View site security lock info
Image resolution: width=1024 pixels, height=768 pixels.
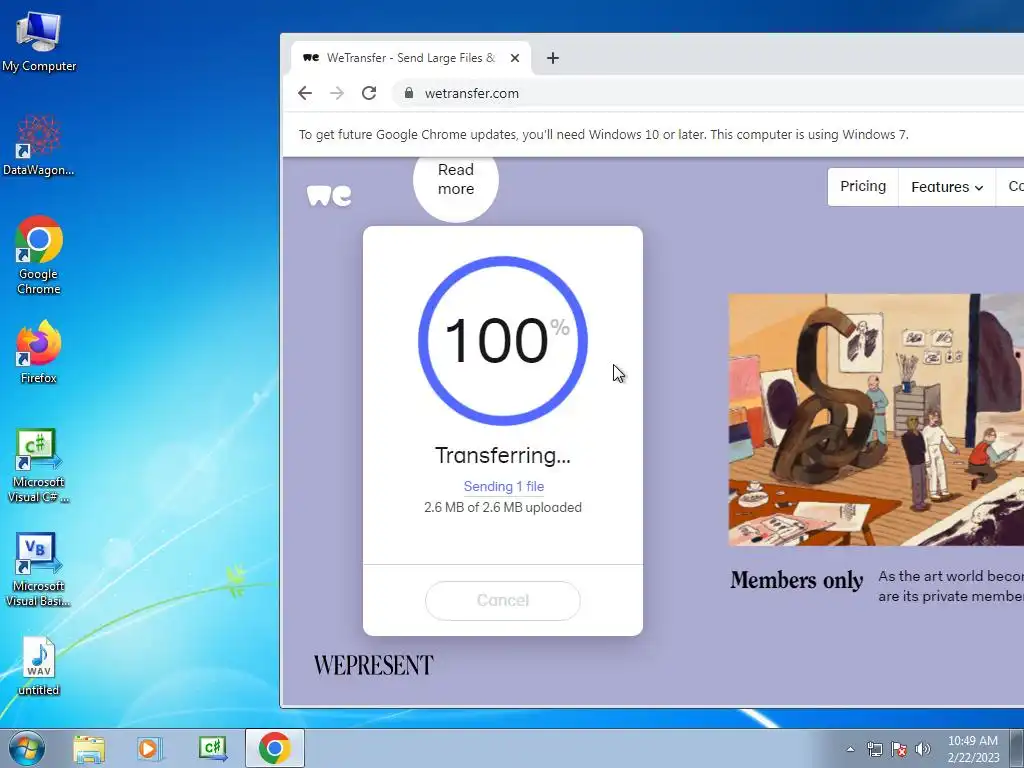click(409, 93)
